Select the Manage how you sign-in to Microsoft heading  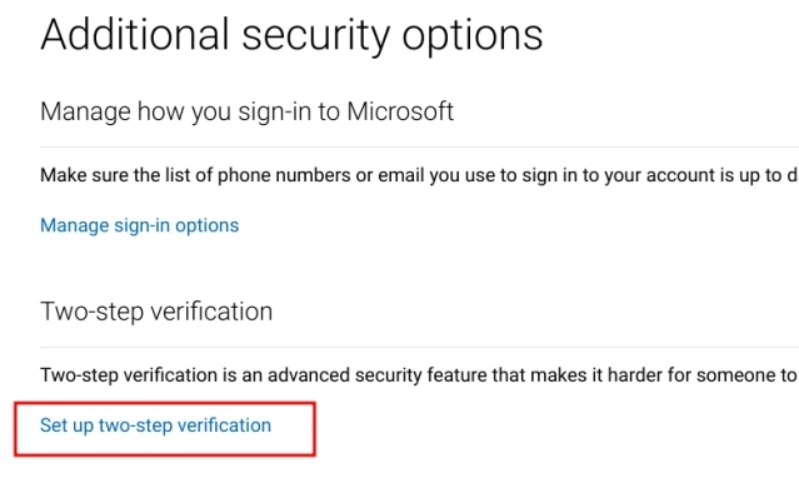pyautogui.click(x=247, y=111)
